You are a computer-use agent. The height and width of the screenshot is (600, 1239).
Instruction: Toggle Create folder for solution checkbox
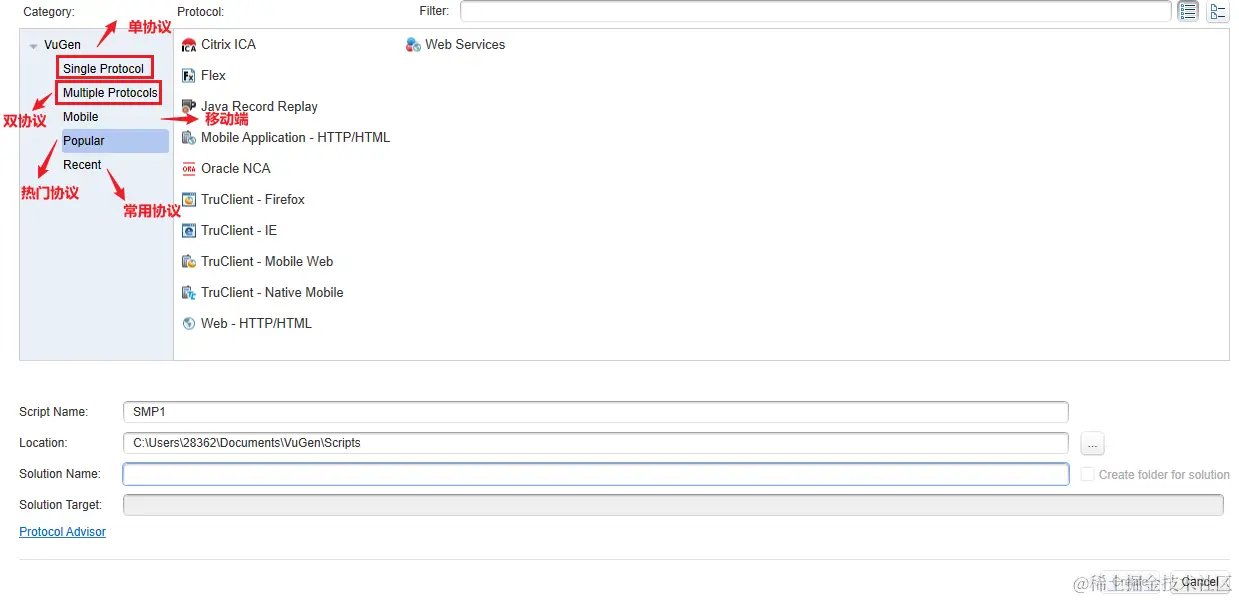click(1087, 474)
